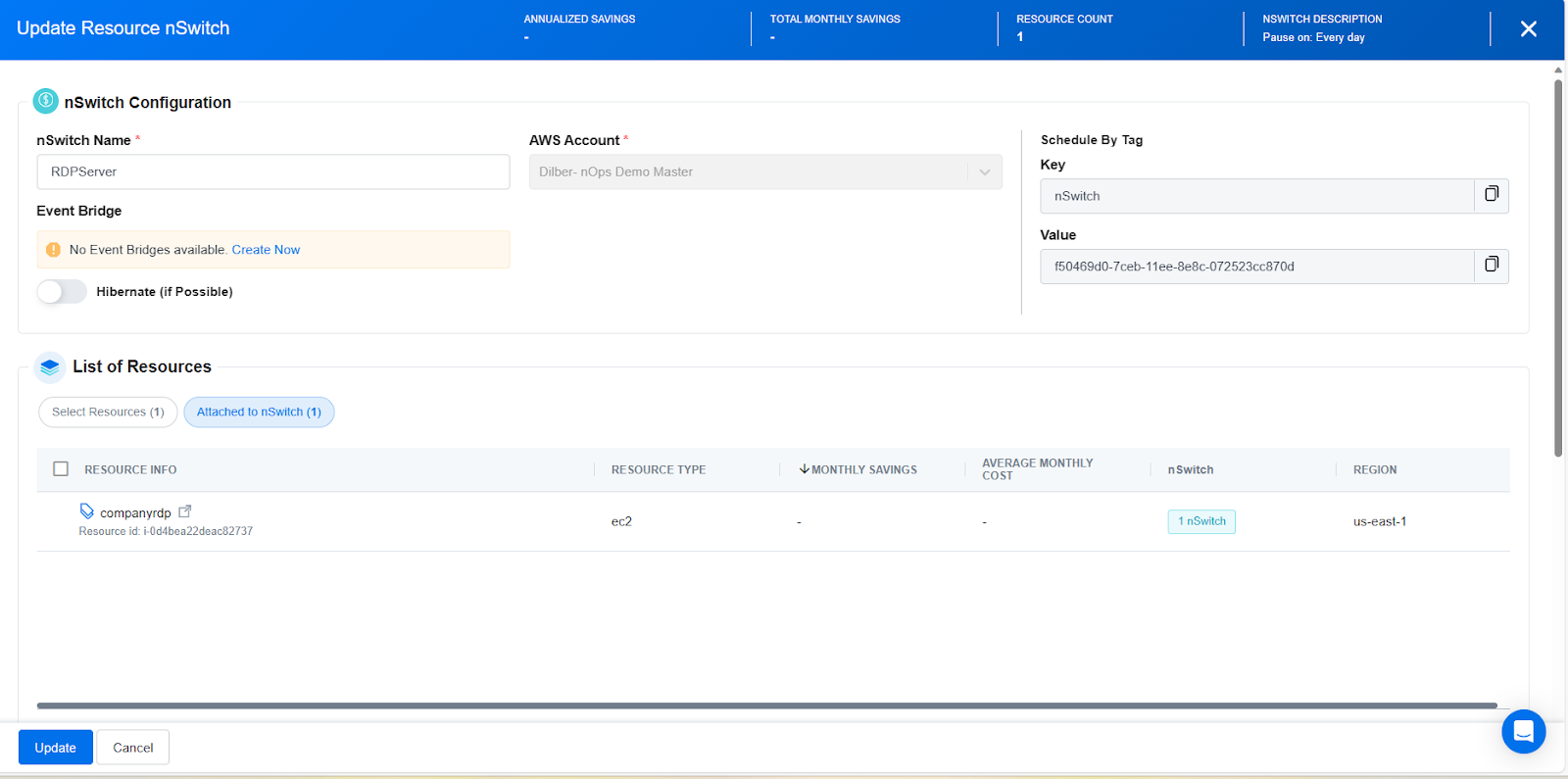Click the Cancel button
Viewport: 1568px width, 779px height.
pos(133,748)
